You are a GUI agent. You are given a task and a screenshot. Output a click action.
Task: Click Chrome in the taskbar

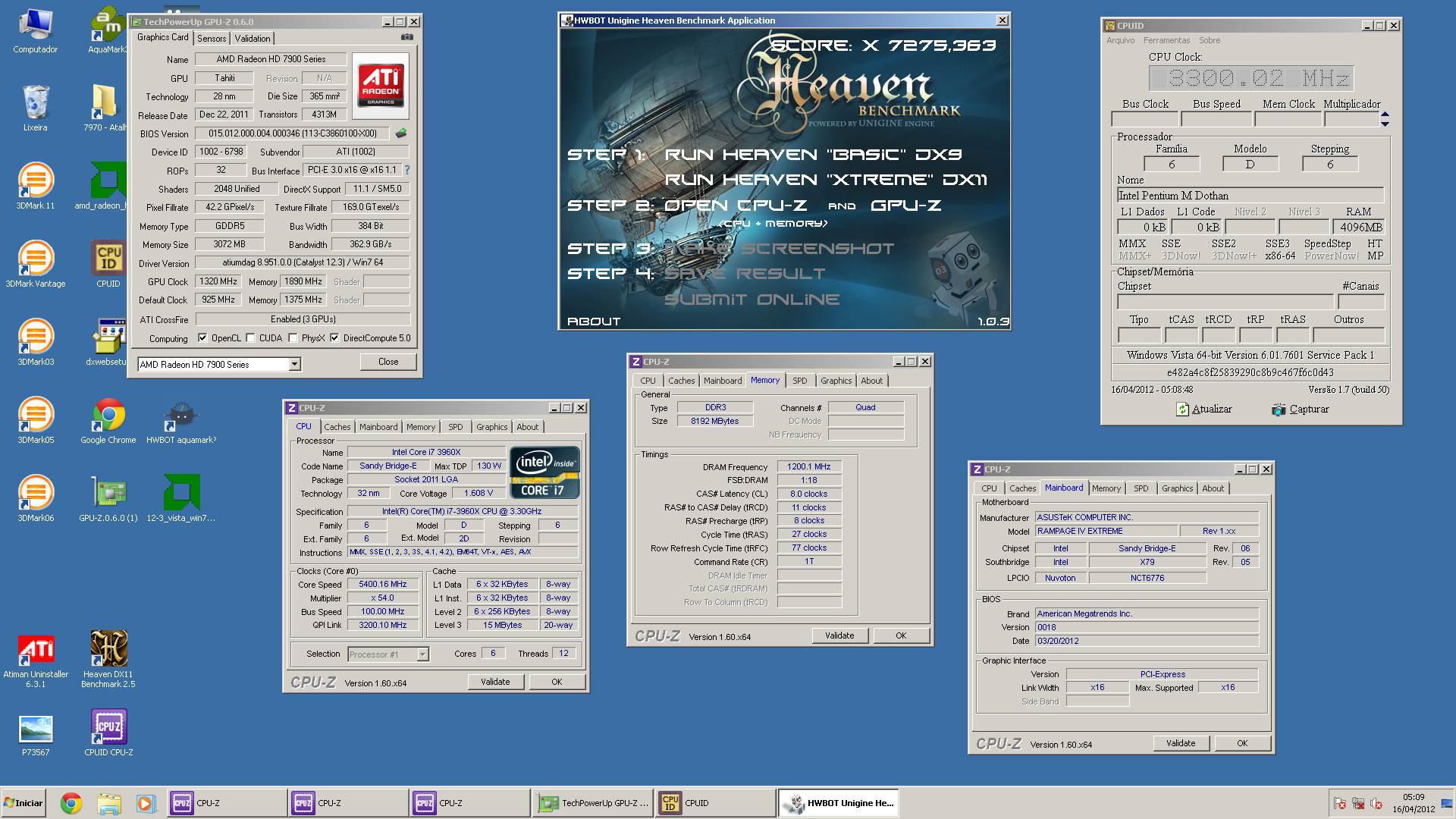point(71,803)
